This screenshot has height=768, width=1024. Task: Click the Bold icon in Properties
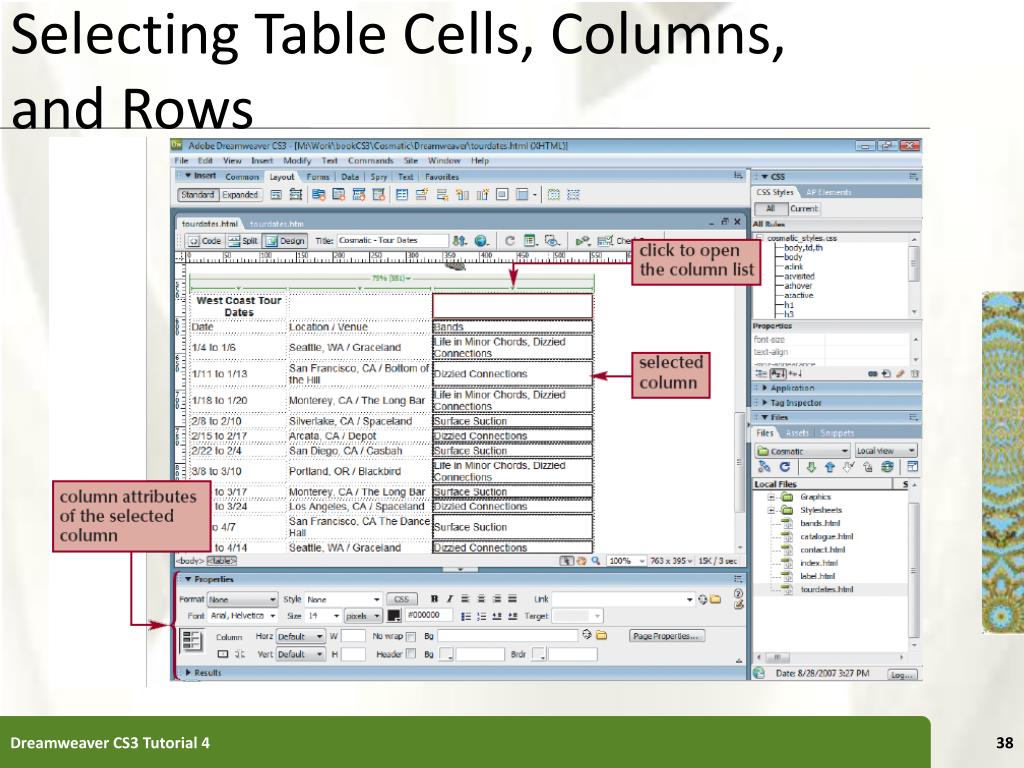click(434, 599)
